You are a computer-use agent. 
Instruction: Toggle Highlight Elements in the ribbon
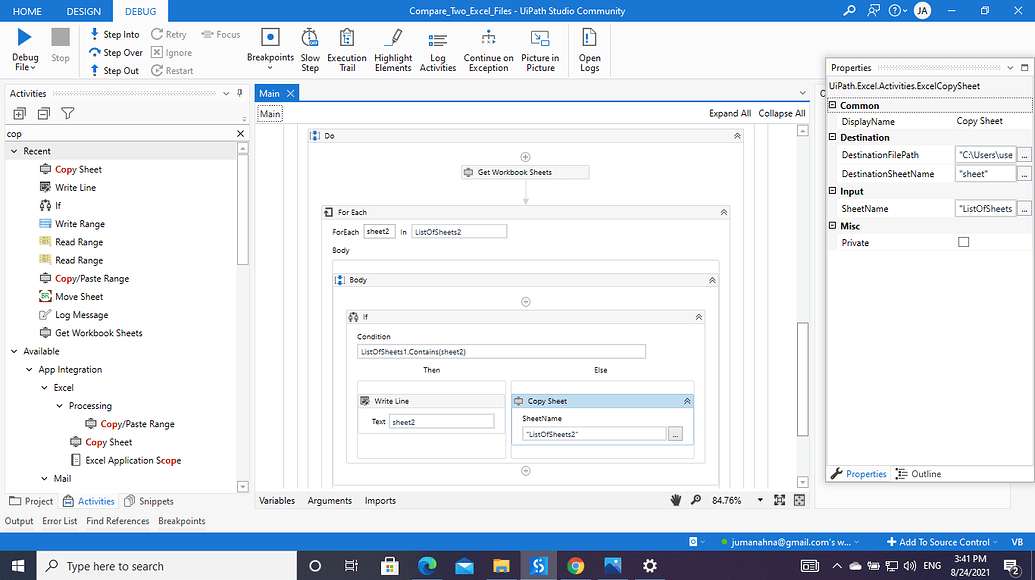(x=393, y=38)
